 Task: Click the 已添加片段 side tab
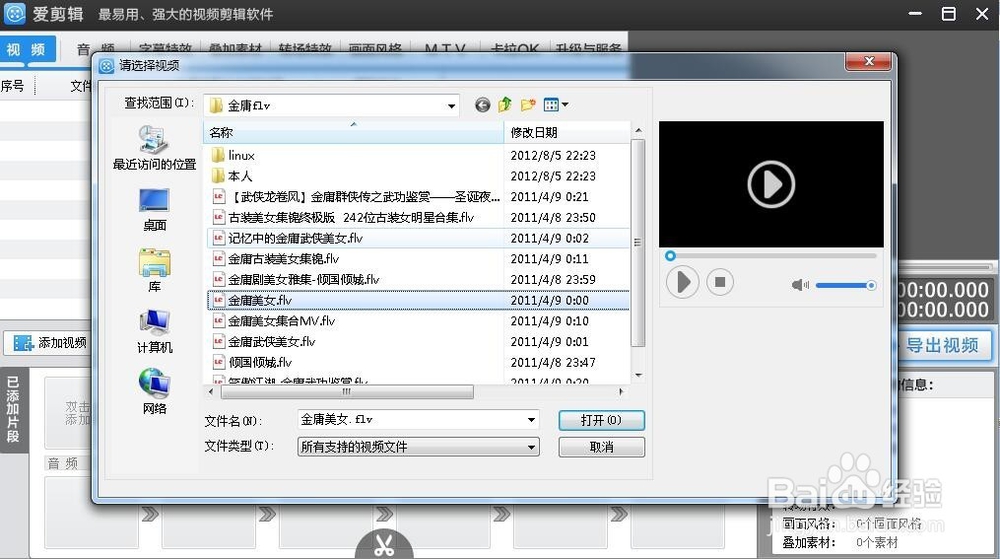point(13,410)
